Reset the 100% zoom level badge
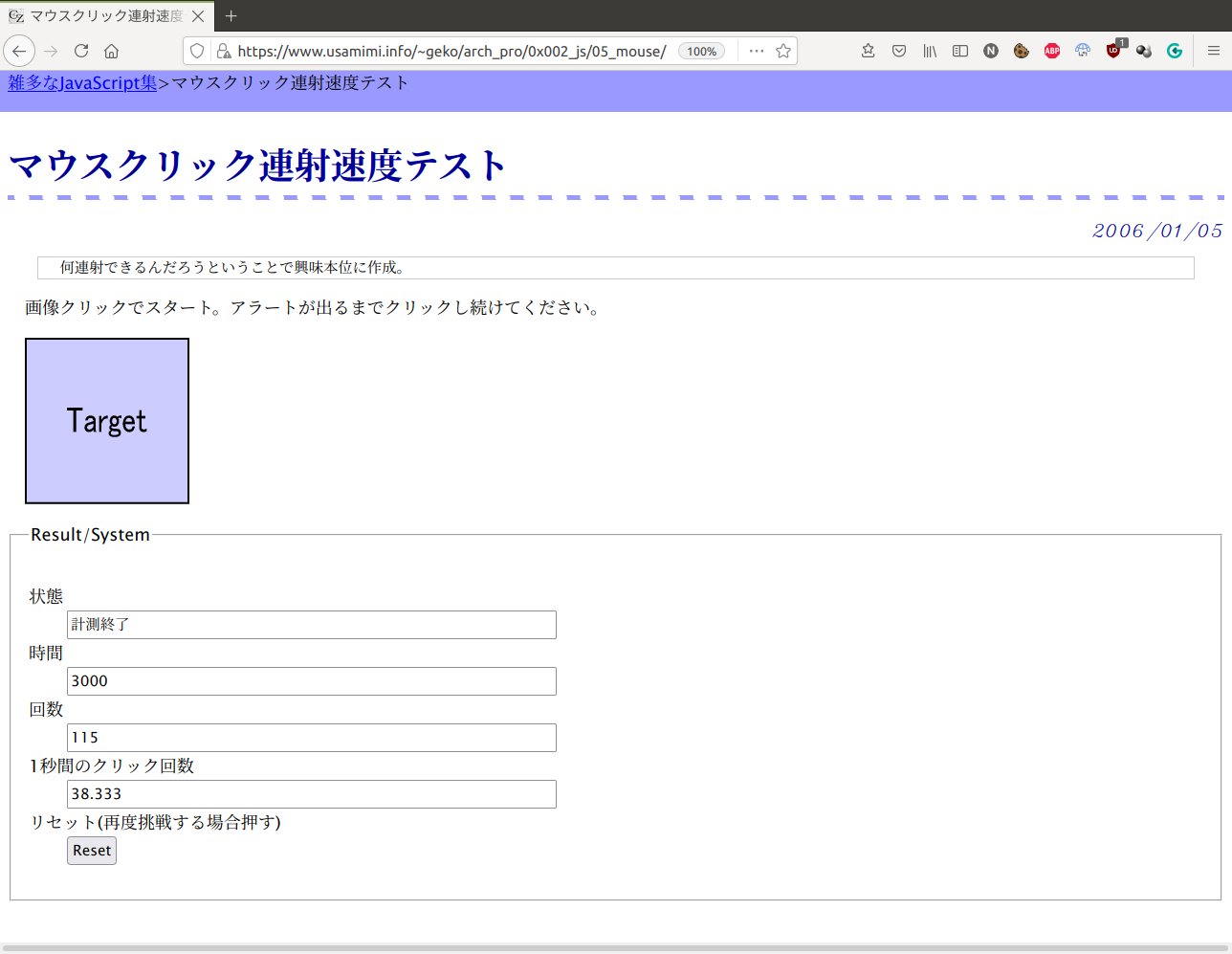Image resolution: width=1232 pixels, height=954 pixels. coord(701,51)
